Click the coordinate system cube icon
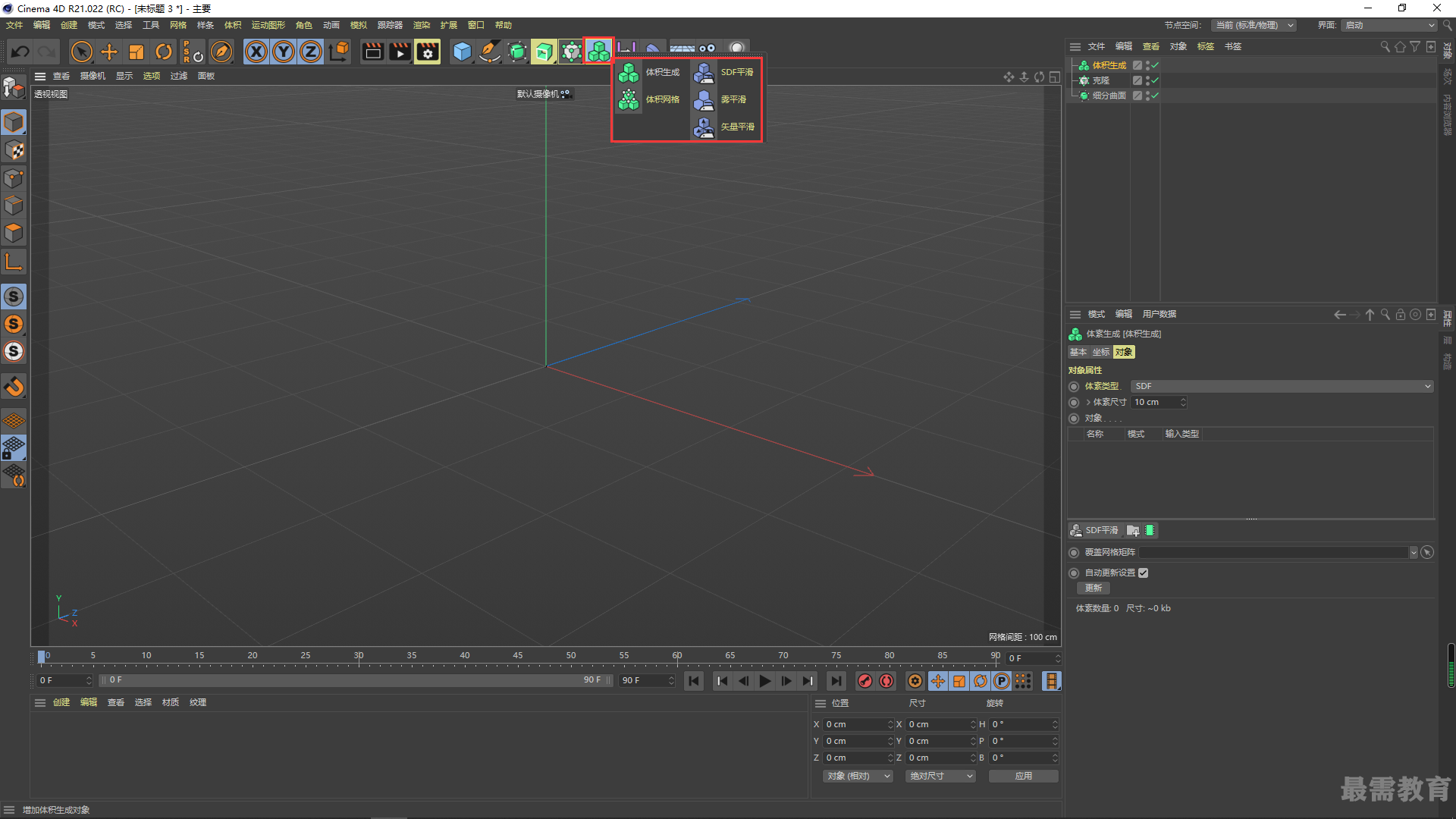This screenshot has height=819, width=1456. coord(340,52)
